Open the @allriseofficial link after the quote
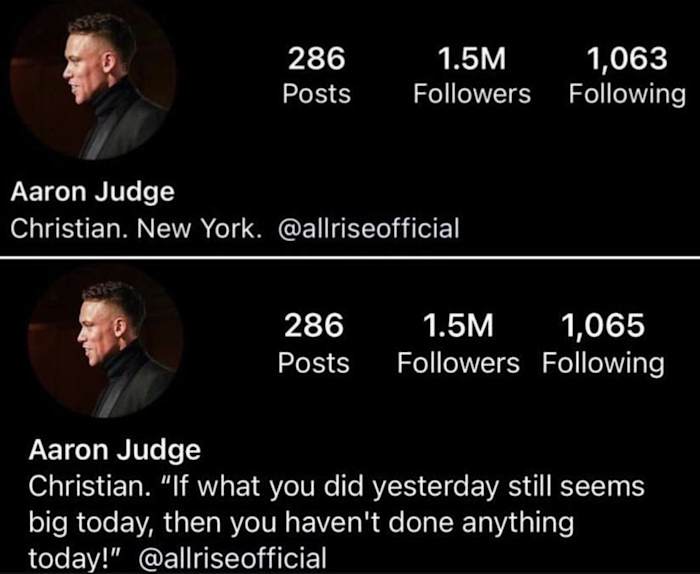Viewport: 700px width, 574px height. pos(236,558)
